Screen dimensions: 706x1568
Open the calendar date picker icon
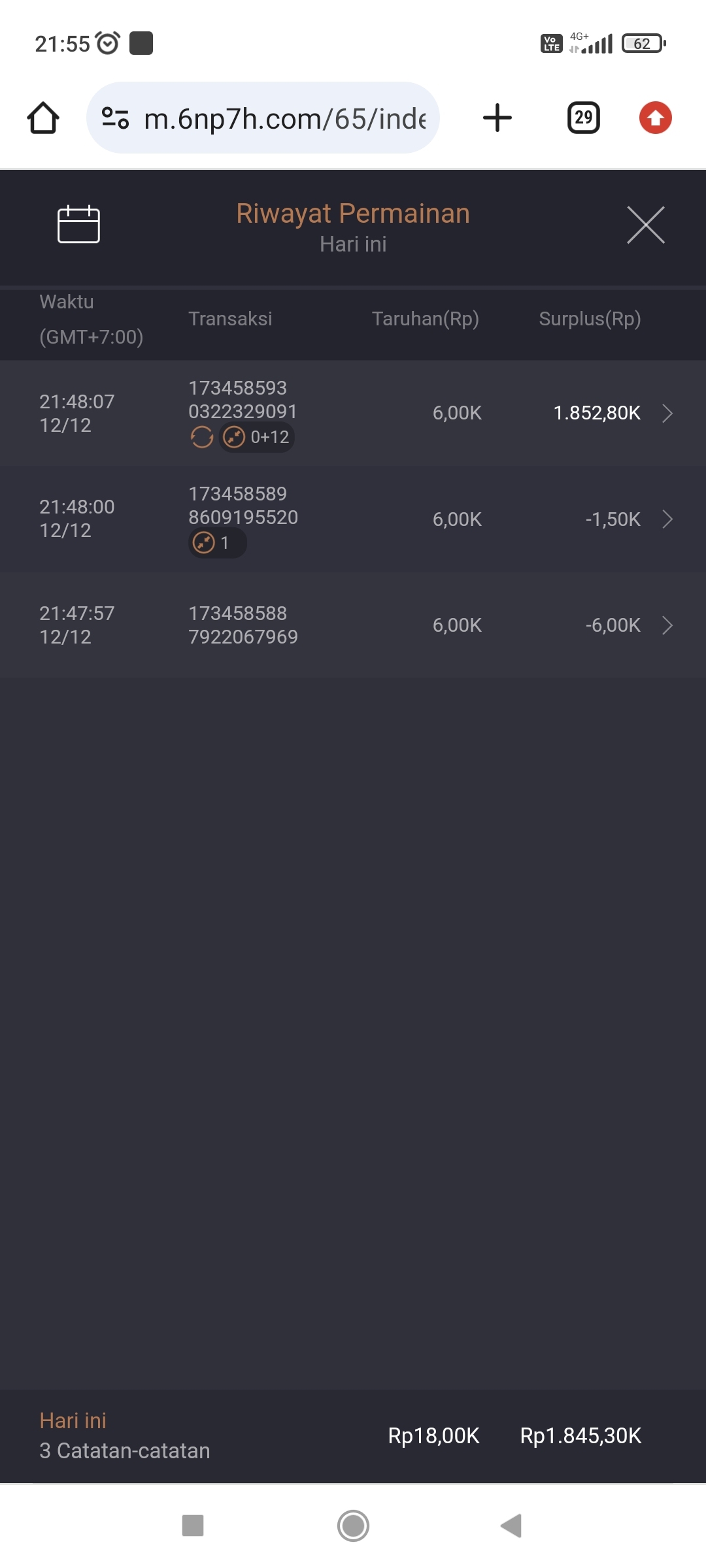78,225
